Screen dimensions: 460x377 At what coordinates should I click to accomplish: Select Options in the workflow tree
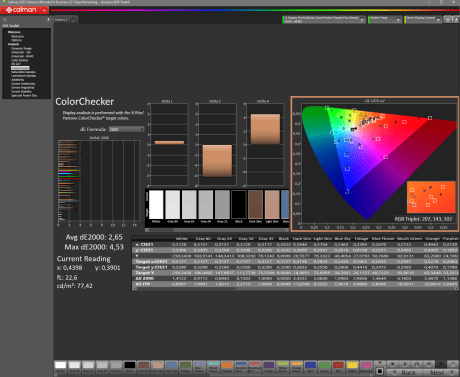[x=16, y=40]
